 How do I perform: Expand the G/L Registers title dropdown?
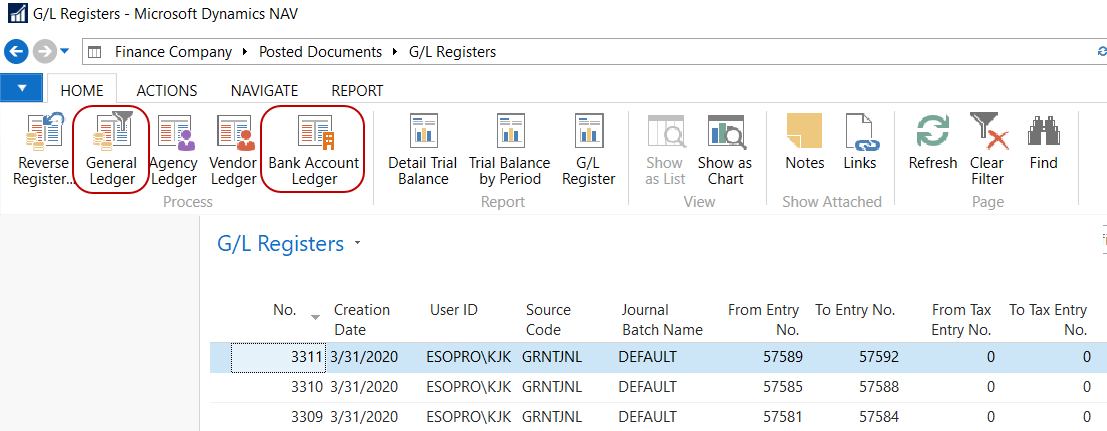coord(358,244)
